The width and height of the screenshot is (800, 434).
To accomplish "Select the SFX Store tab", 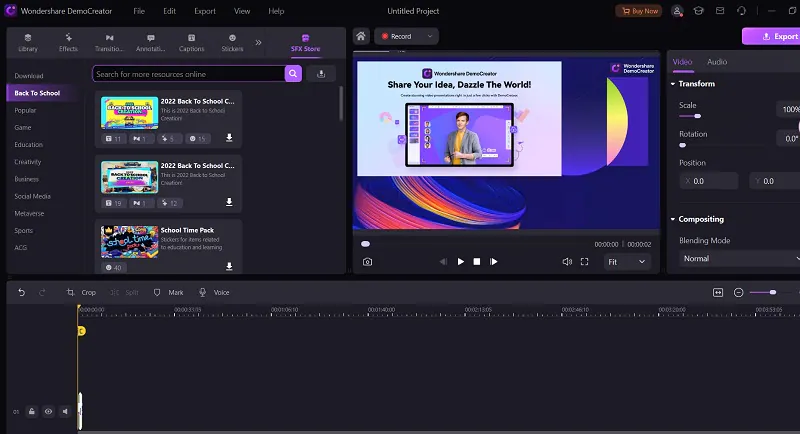I will 306,43.
